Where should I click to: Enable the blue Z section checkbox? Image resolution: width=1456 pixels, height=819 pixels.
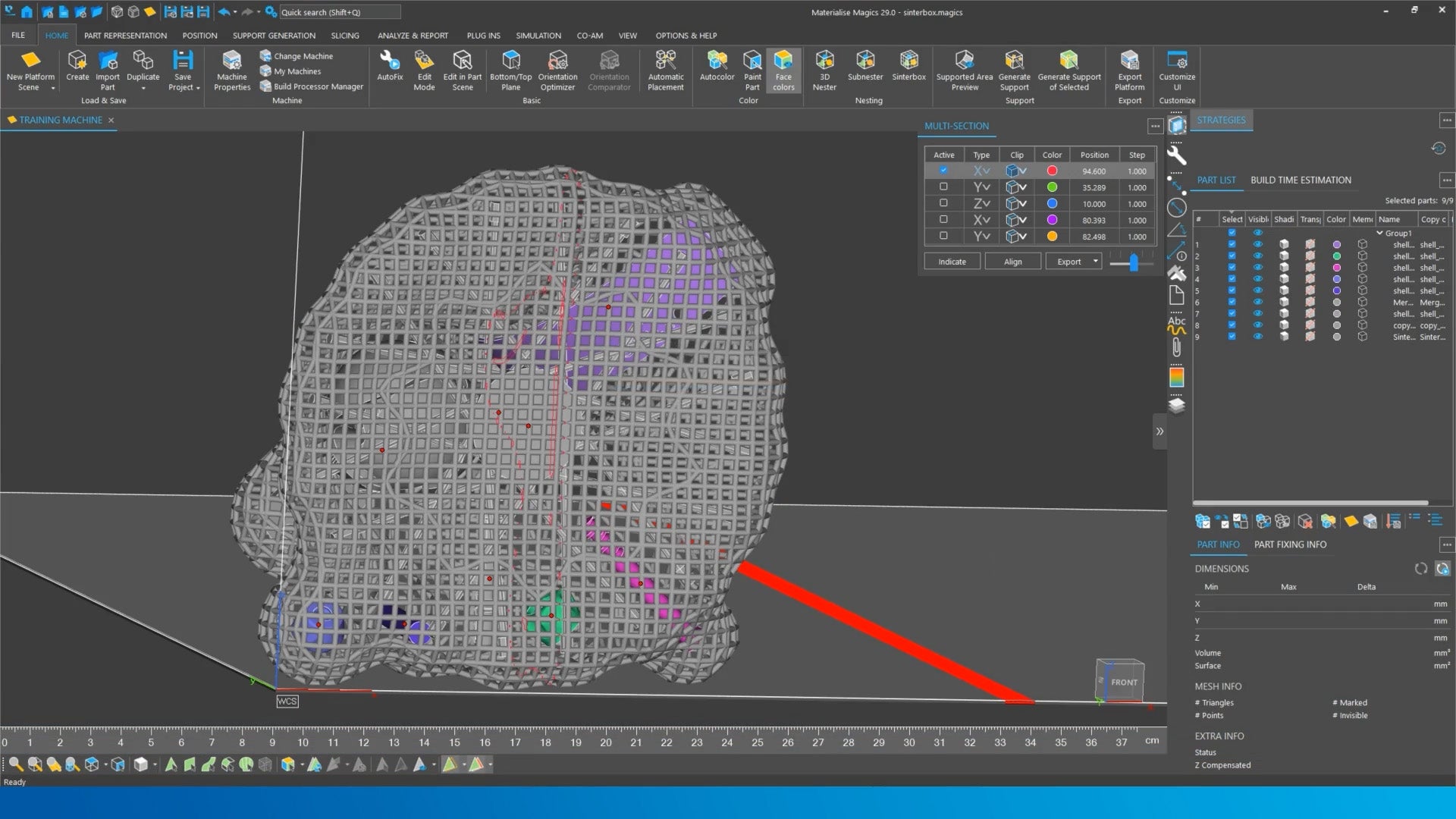tap(943, 203)
